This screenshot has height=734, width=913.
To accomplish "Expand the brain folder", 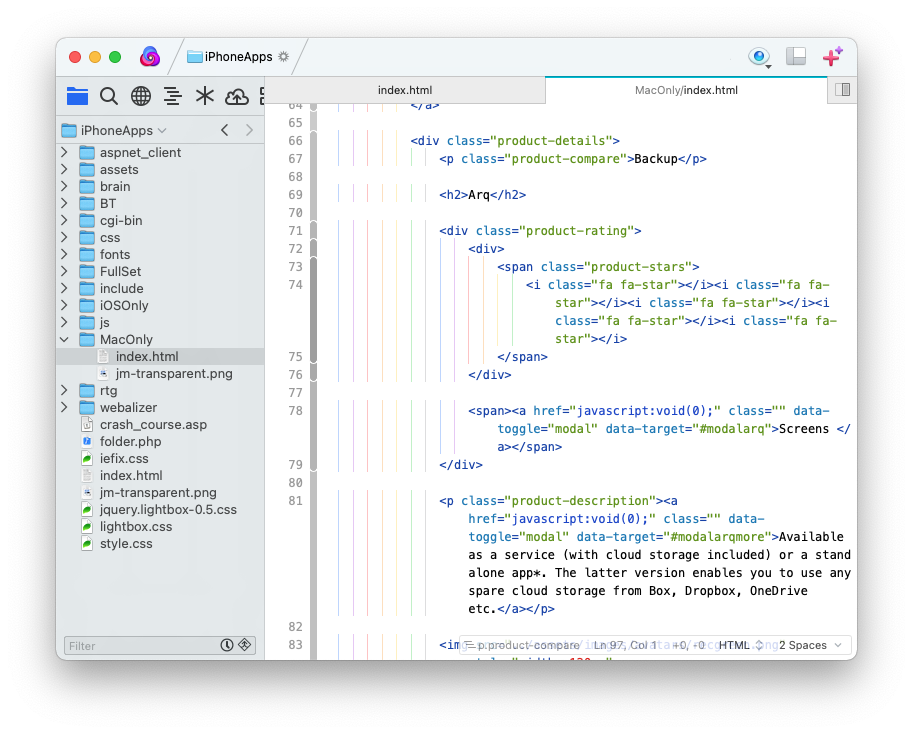I will (64, 186).
